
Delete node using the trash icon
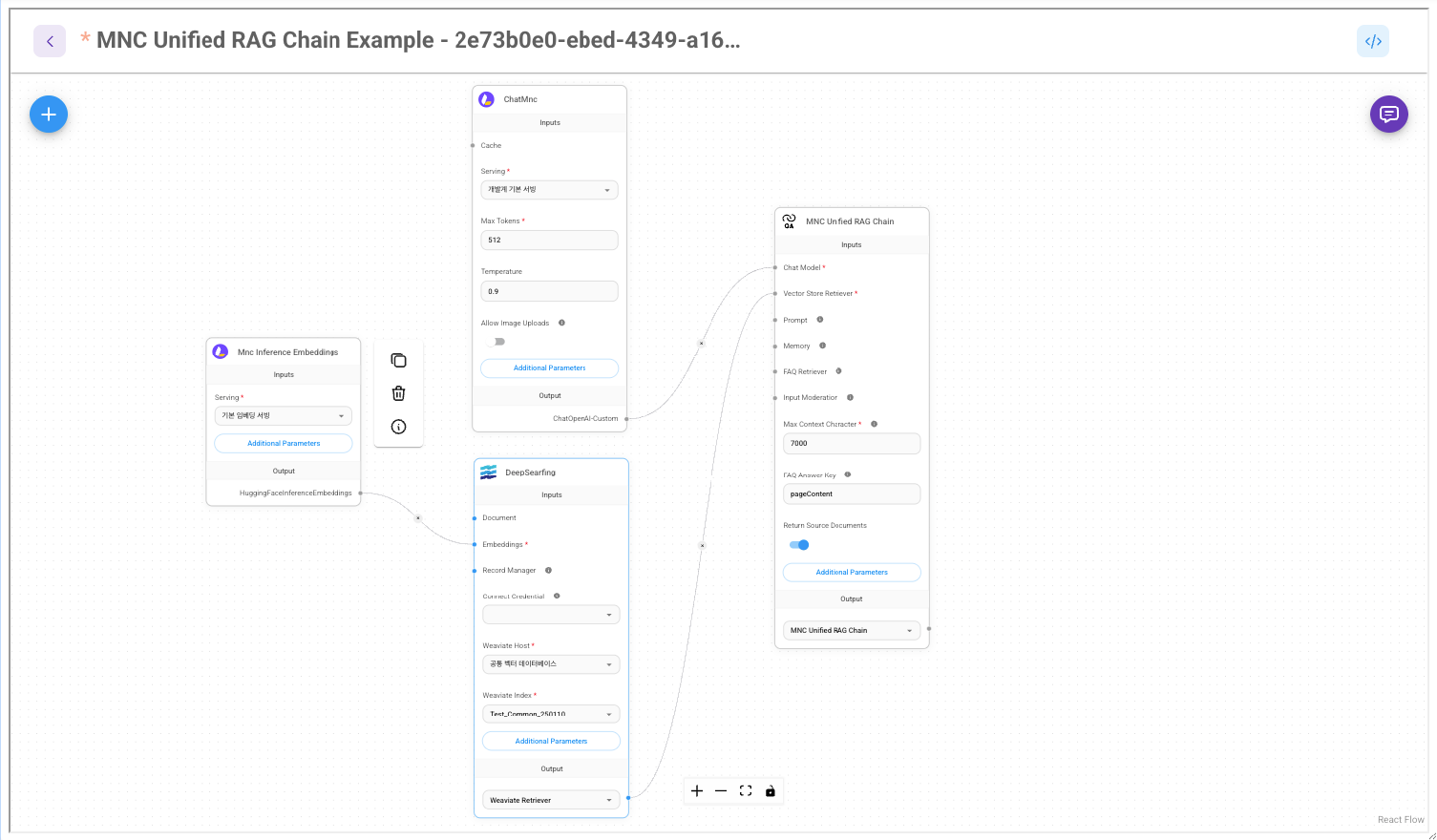coord(398,393)
